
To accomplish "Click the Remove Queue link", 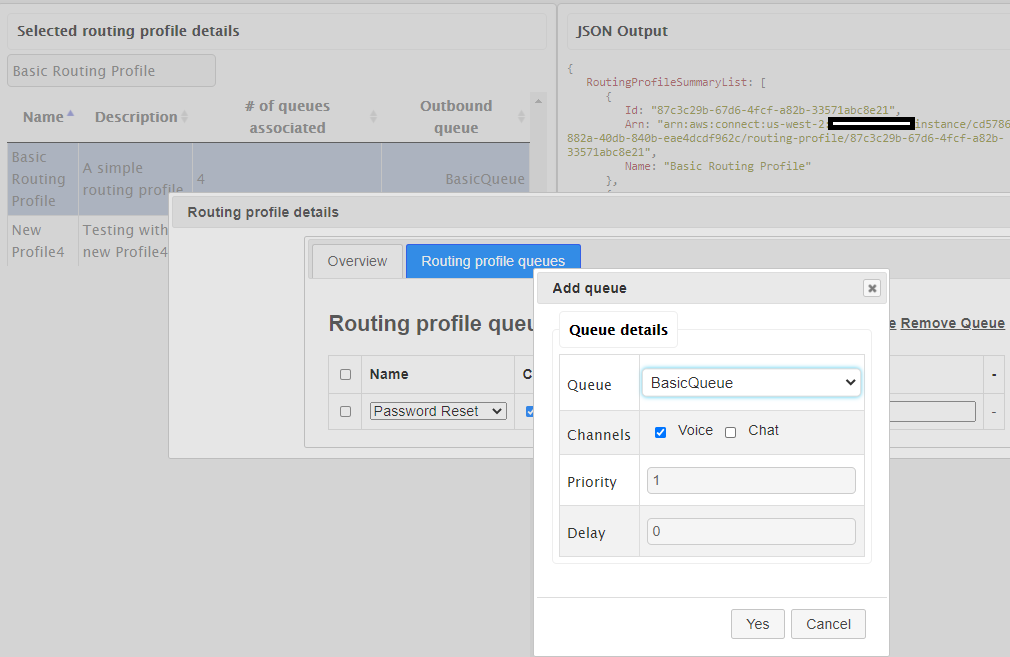I will tap(952, 323).
